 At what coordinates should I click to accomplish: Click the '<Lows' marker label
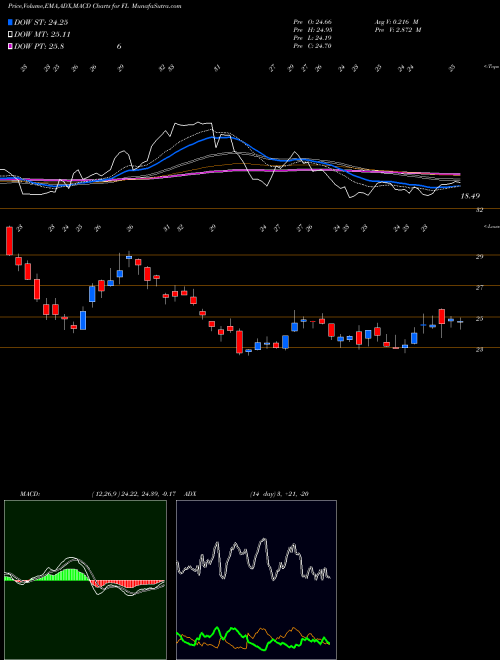(x=492, y=226)
